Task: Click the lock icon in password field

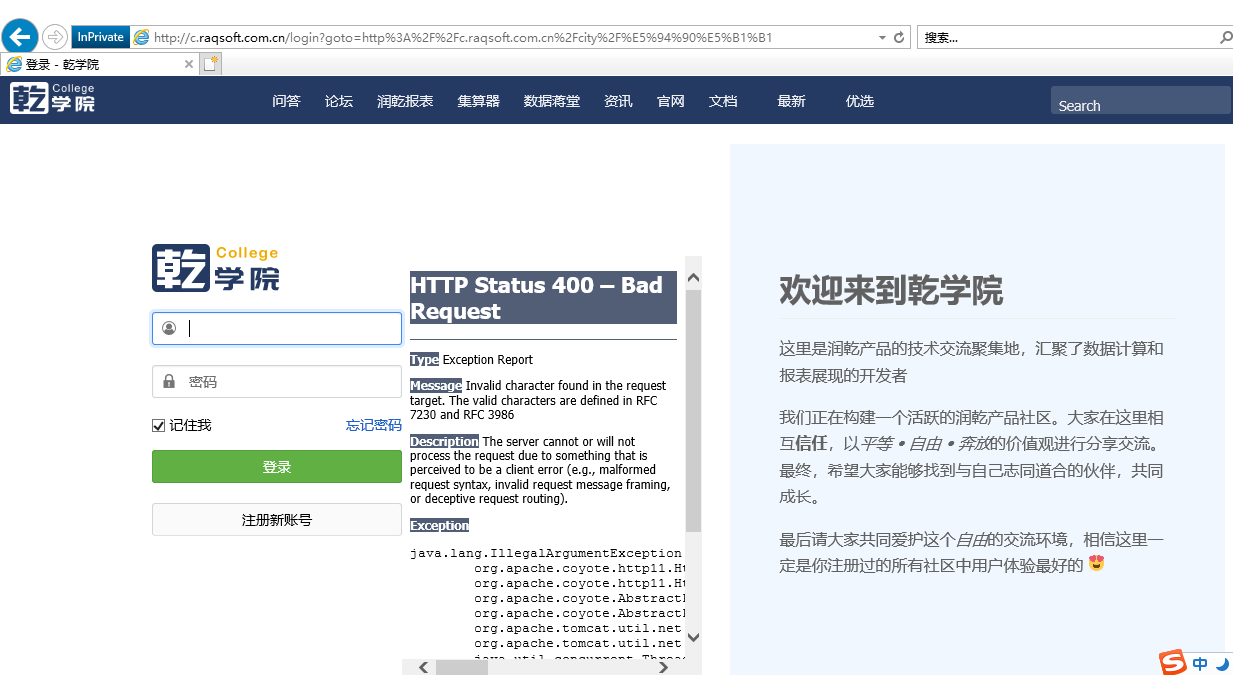Action: pos(169,381)
